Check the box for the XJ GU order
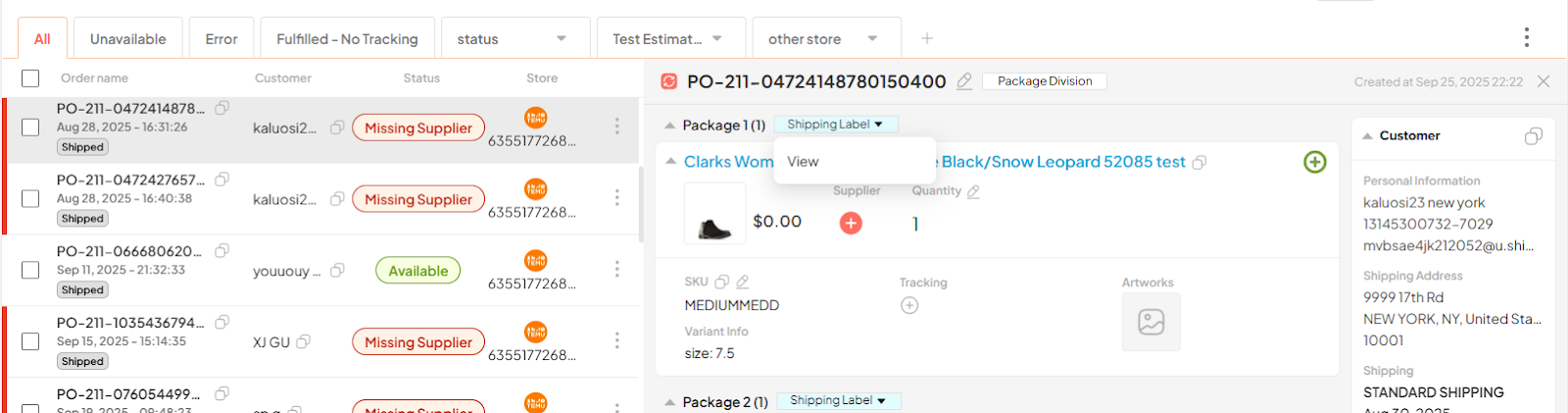Screen dimensions: 1568x413 click(x=30, y=341)
